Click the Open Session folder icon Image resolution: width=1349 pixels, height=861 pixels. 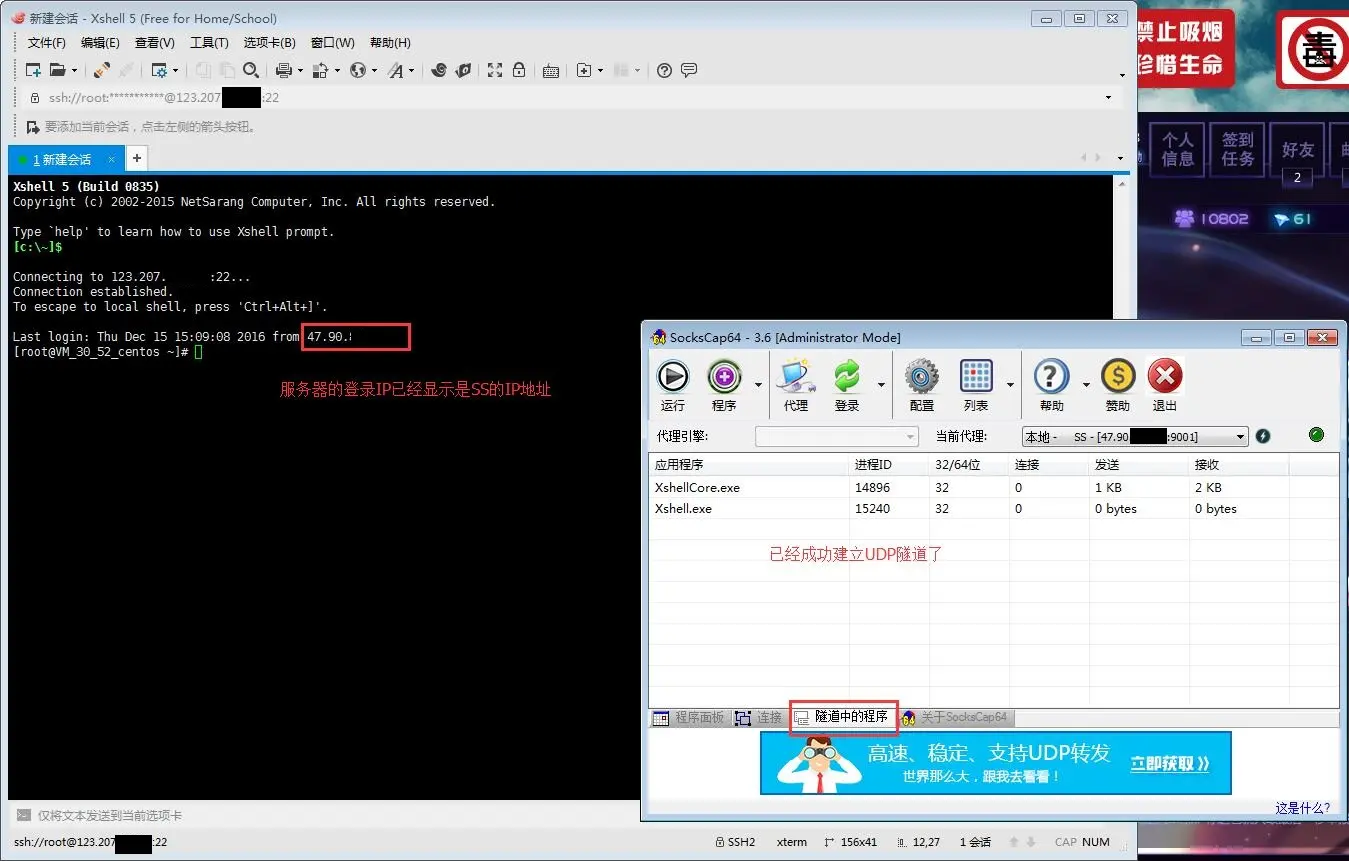58,70
